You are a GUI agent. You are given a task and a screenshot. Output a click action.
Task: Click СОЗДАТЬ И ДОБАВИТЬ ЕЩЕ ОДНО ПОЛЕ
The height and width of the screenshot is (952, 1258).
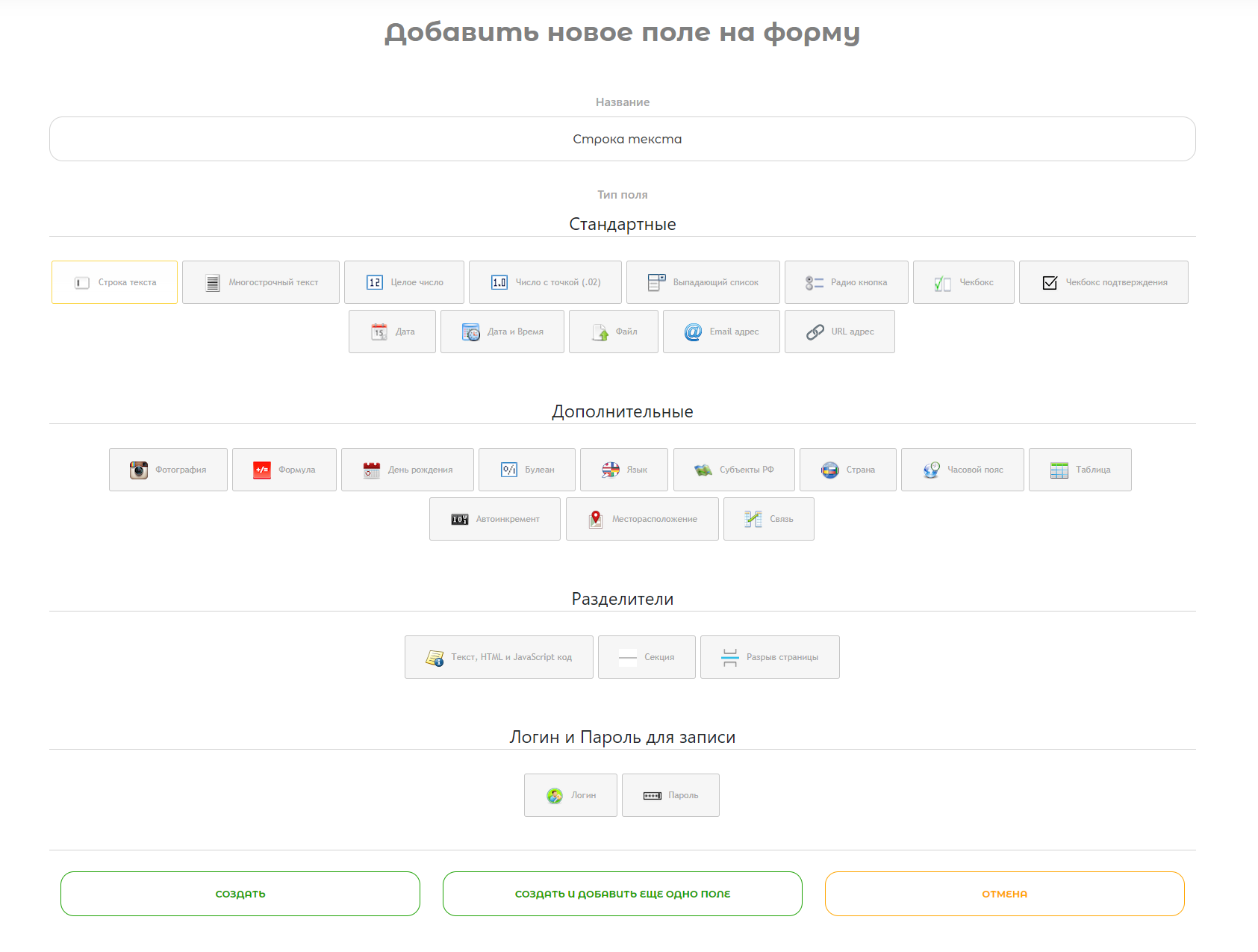tap(622, 894)
